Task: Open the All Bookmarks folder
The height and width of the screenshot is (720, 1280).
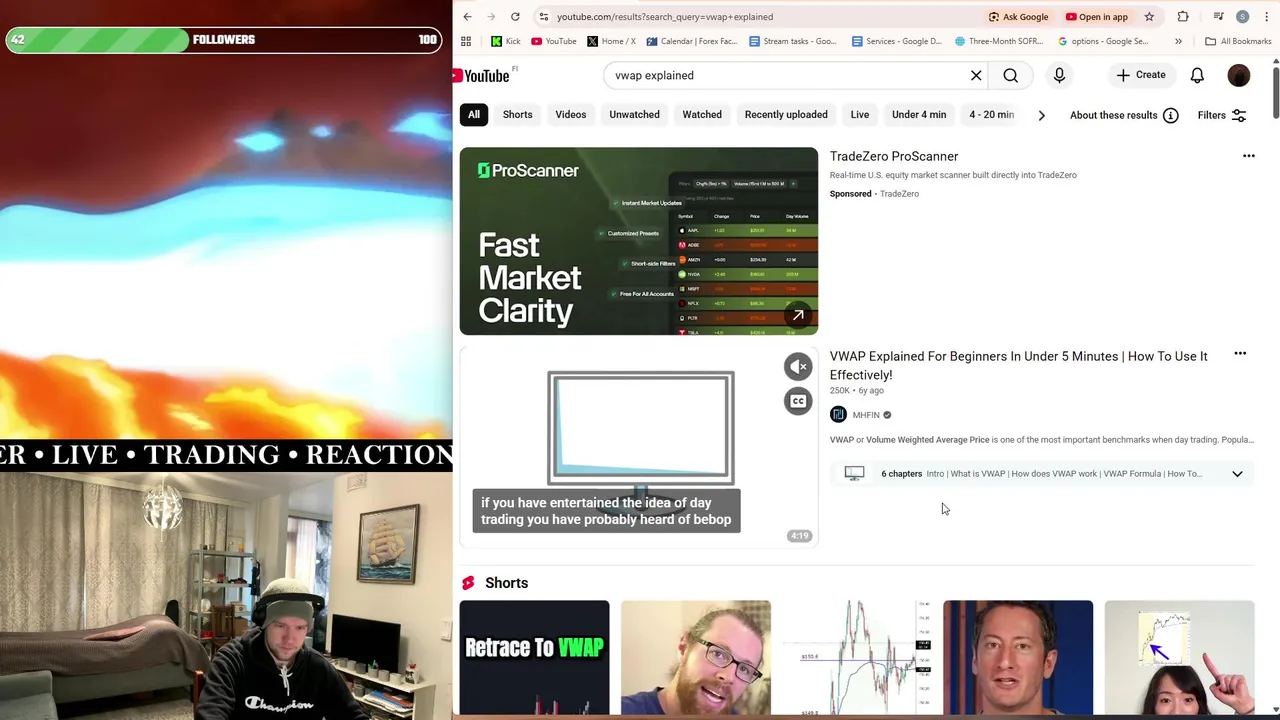Action: coord(1238,41)
